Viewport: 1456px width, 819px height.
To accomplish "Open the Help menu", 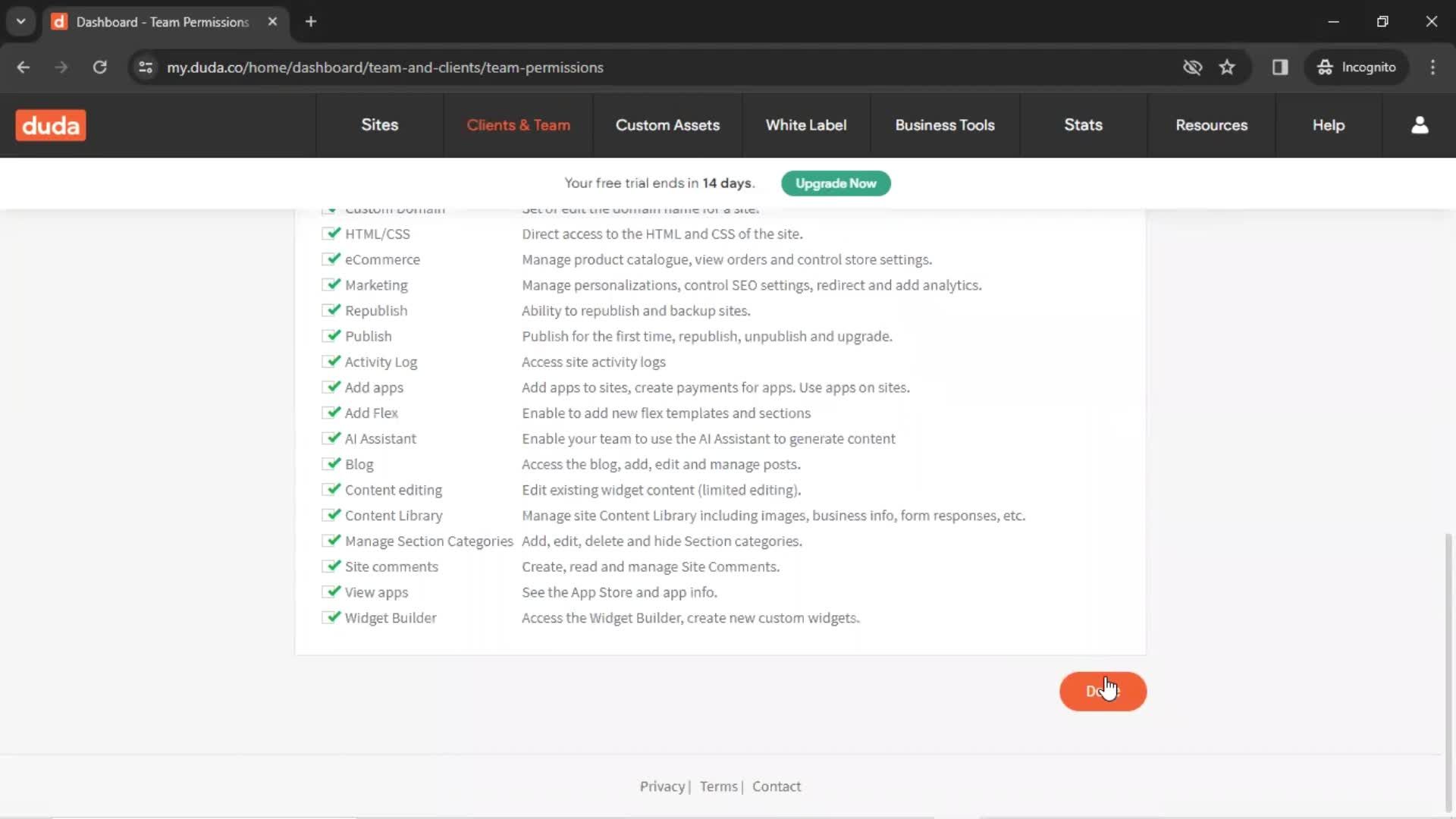I will (x=1329, y=125).
